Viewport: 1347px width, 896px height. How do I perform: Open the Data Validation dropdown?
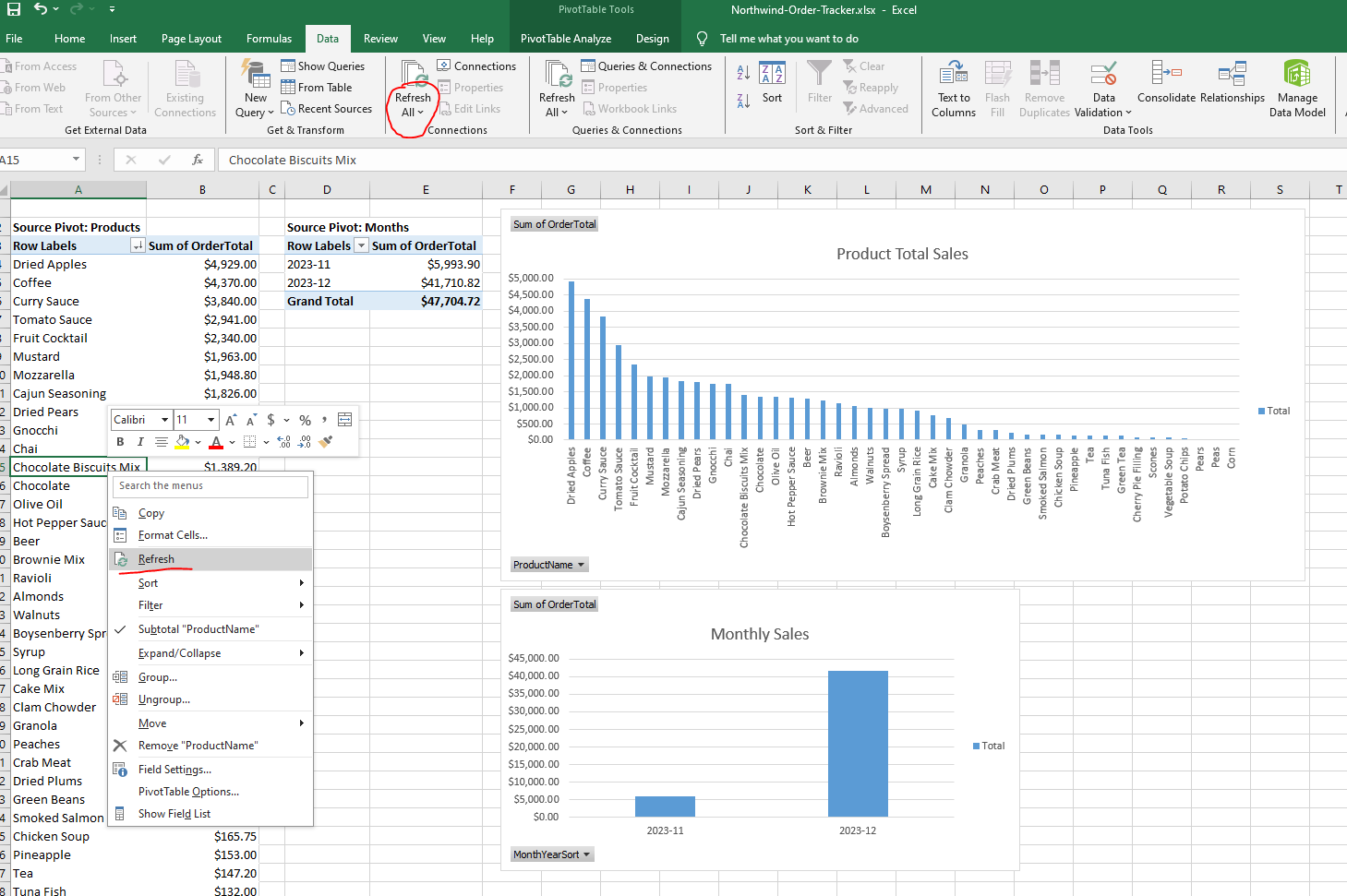point(1103,89)
